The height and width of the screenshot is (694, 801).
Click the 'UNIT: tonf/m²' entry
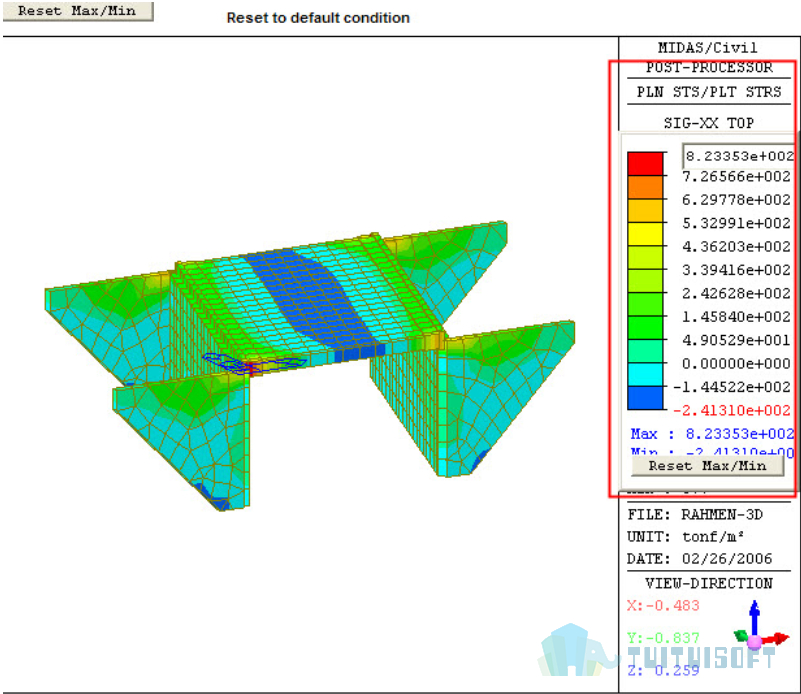tap(686, 537)
